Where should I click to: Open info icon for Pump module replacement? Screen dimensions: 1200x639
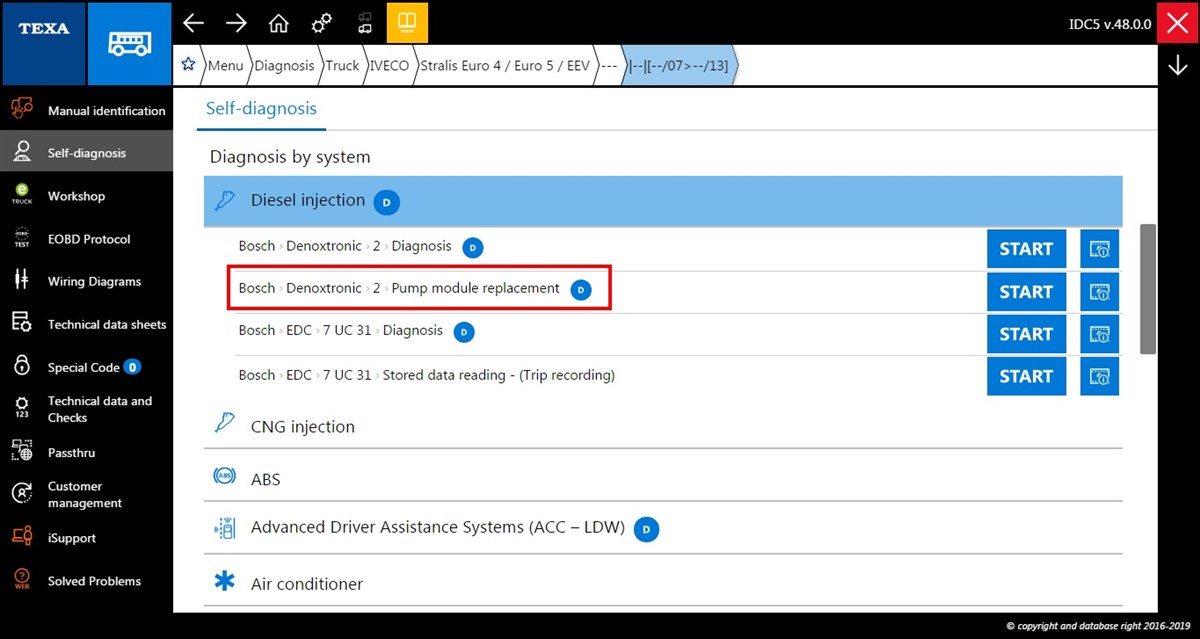[1099, 292]
